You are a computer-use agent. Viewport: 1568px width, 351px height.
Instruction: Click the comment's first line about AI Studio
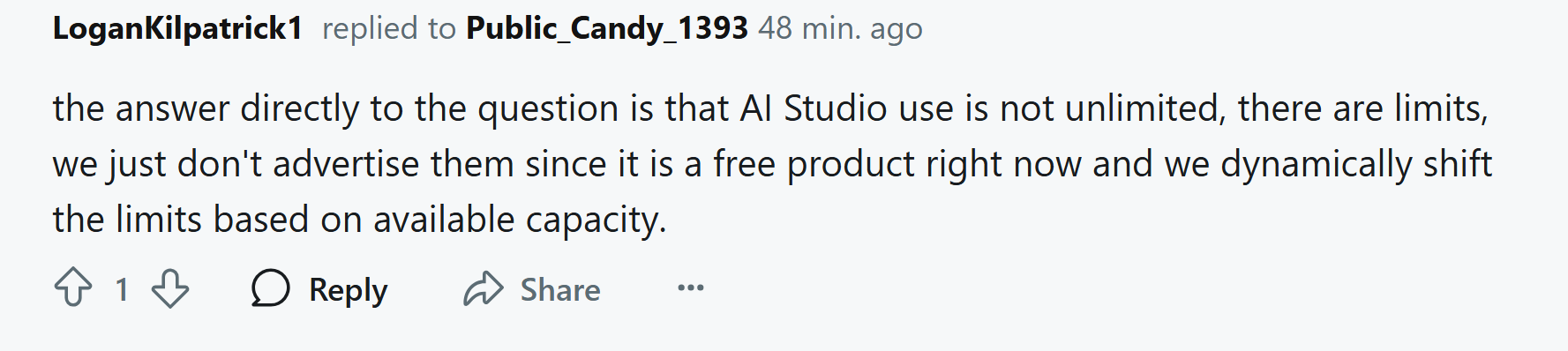(770, 109)
